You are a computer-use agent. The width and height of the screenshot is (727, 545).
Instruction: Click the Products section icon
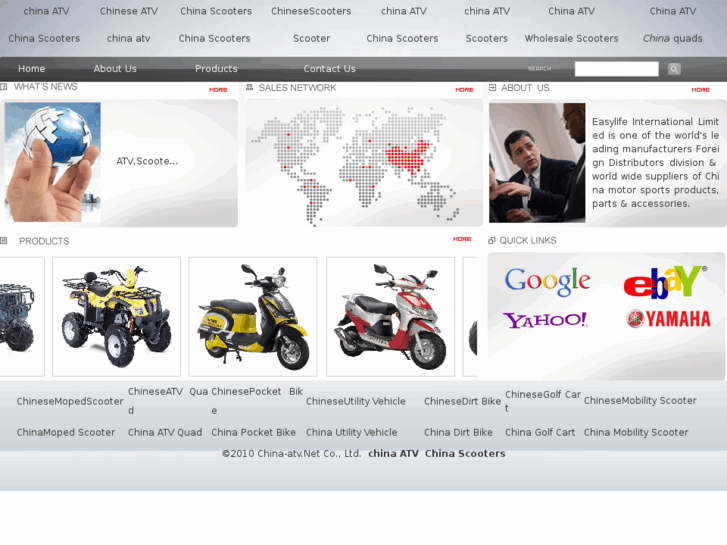(x=3, y=240)
